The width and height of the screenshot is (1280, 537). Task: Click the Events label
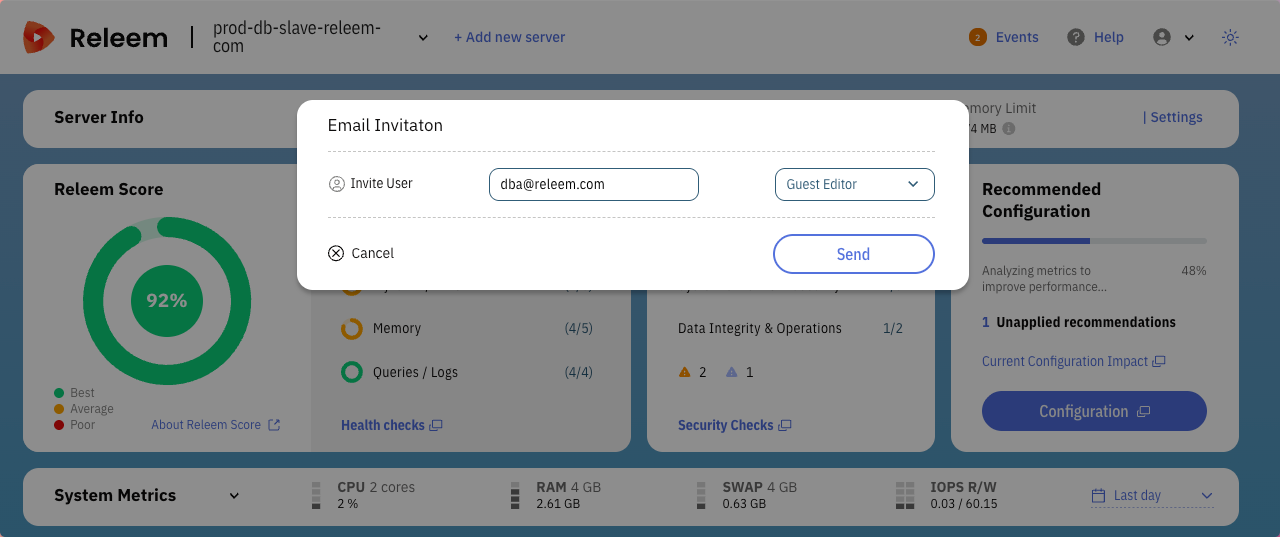(1017, 37)
